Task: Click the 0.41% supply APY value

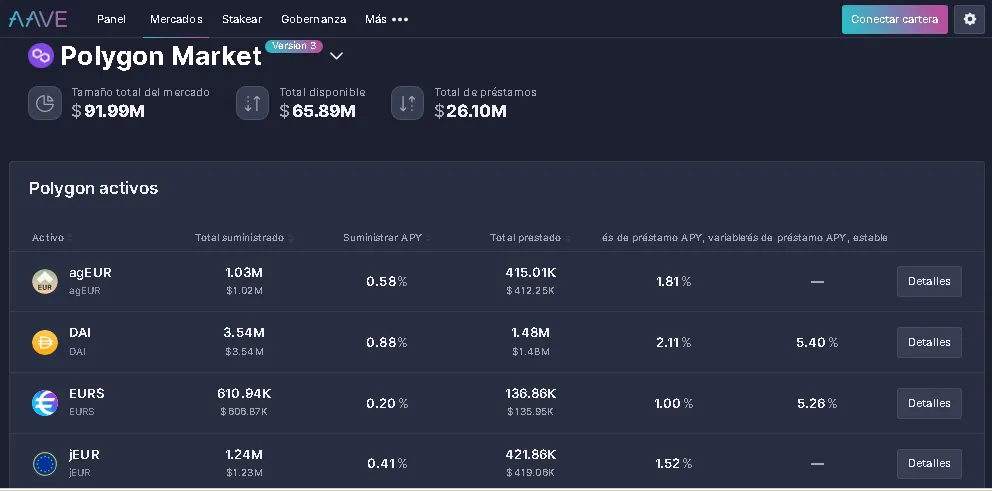Action: click(387, 464)
